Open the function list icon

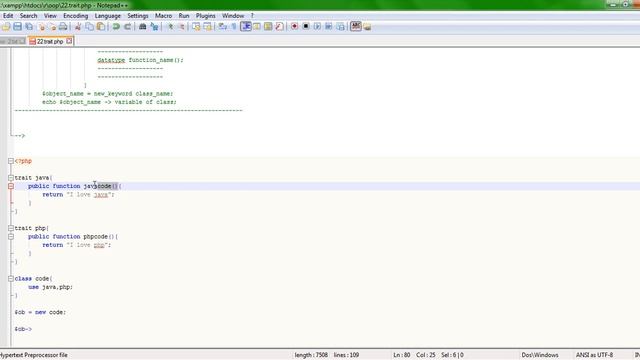click(279, 27)
